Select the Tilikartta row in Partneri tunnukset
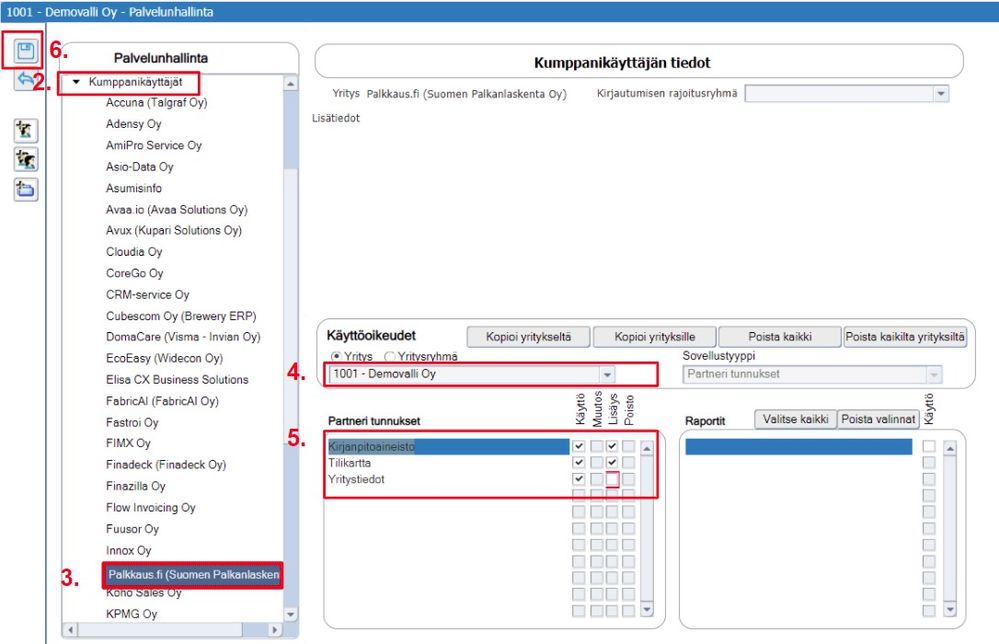The width and height of the screenshot is (999, 644). (x=448, y=463)
